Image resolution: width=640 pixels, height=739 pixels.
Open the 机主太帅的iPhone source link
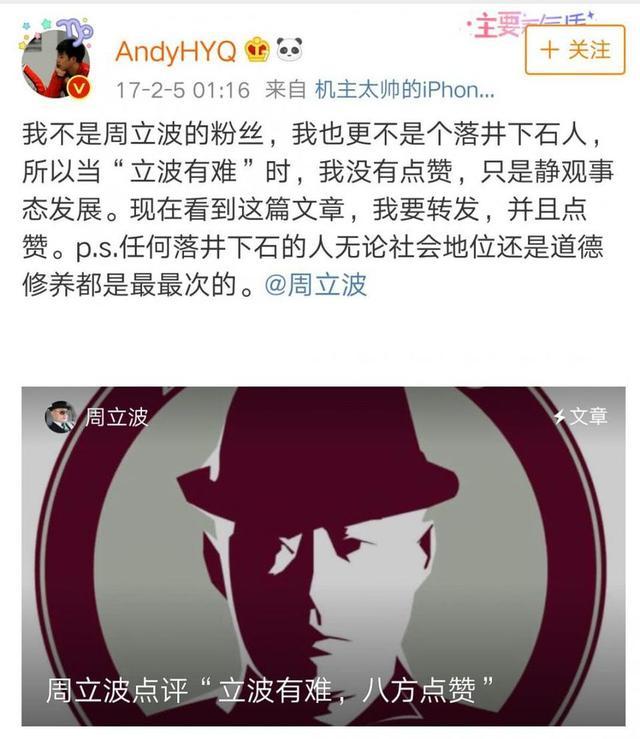pos(404,90)
